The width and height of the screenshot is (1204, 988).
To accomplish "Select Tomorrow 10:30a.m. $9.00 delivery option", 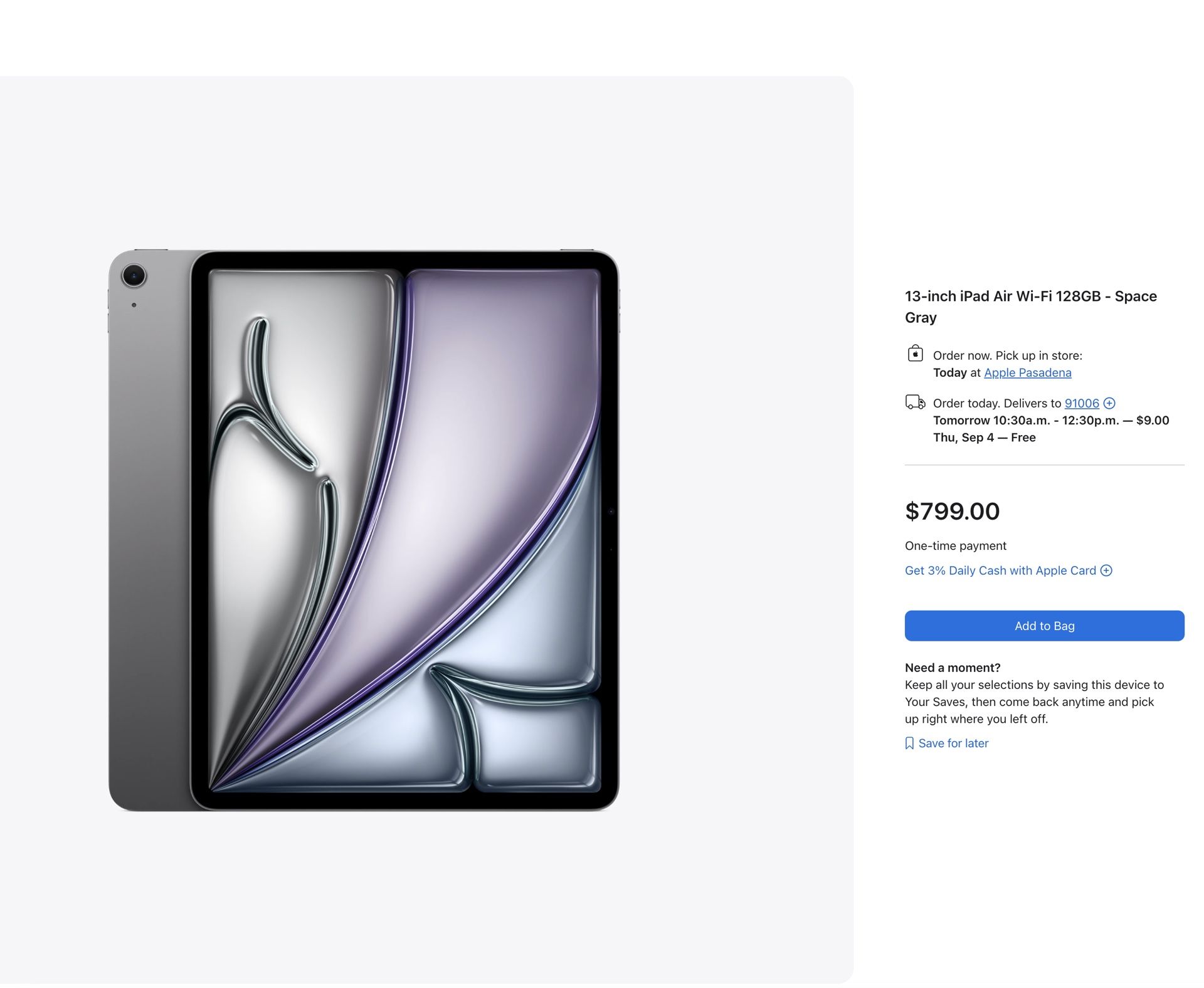I will (1051, 420).
